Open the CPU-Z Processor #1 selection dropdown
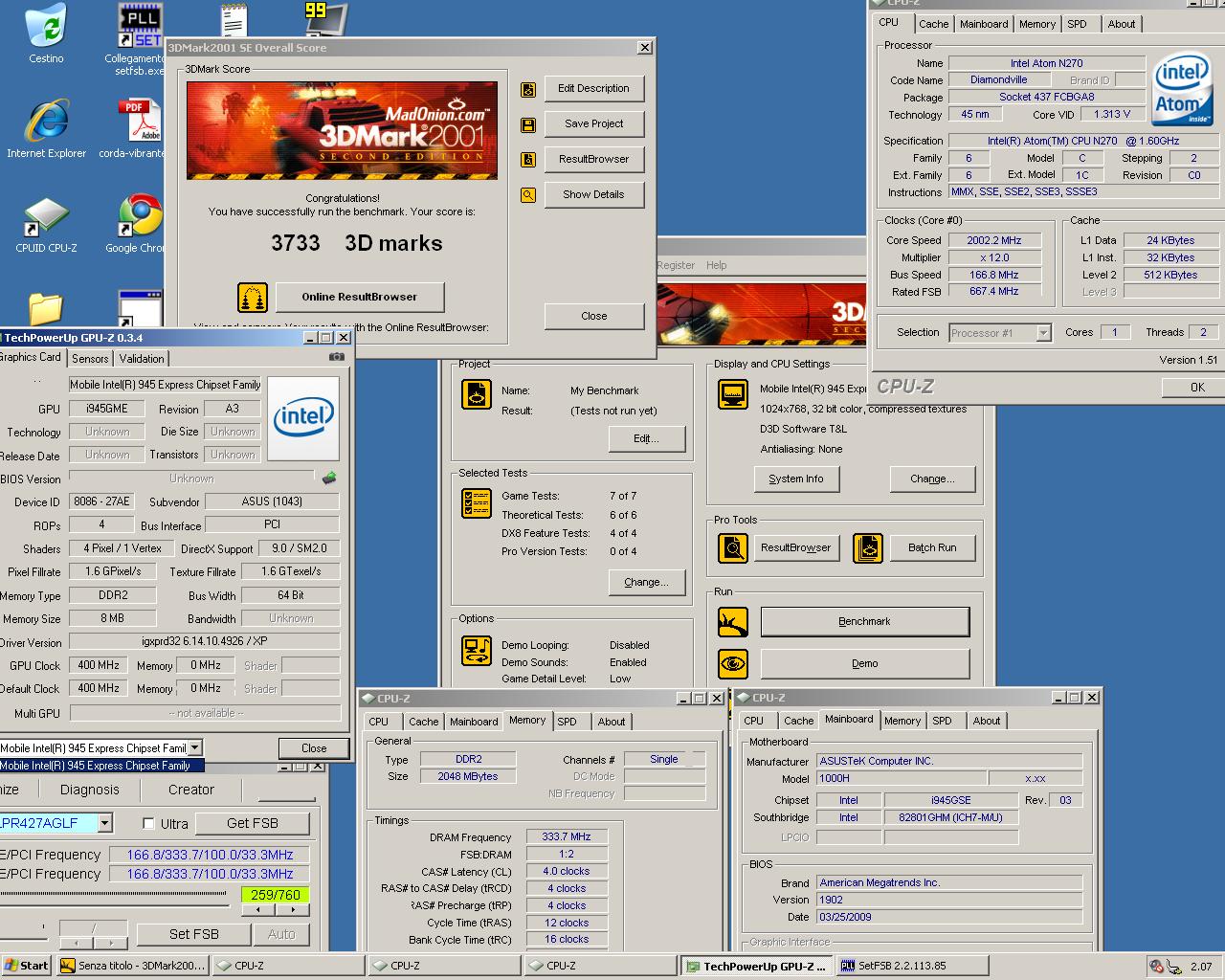 click(x=1043, y=333)
